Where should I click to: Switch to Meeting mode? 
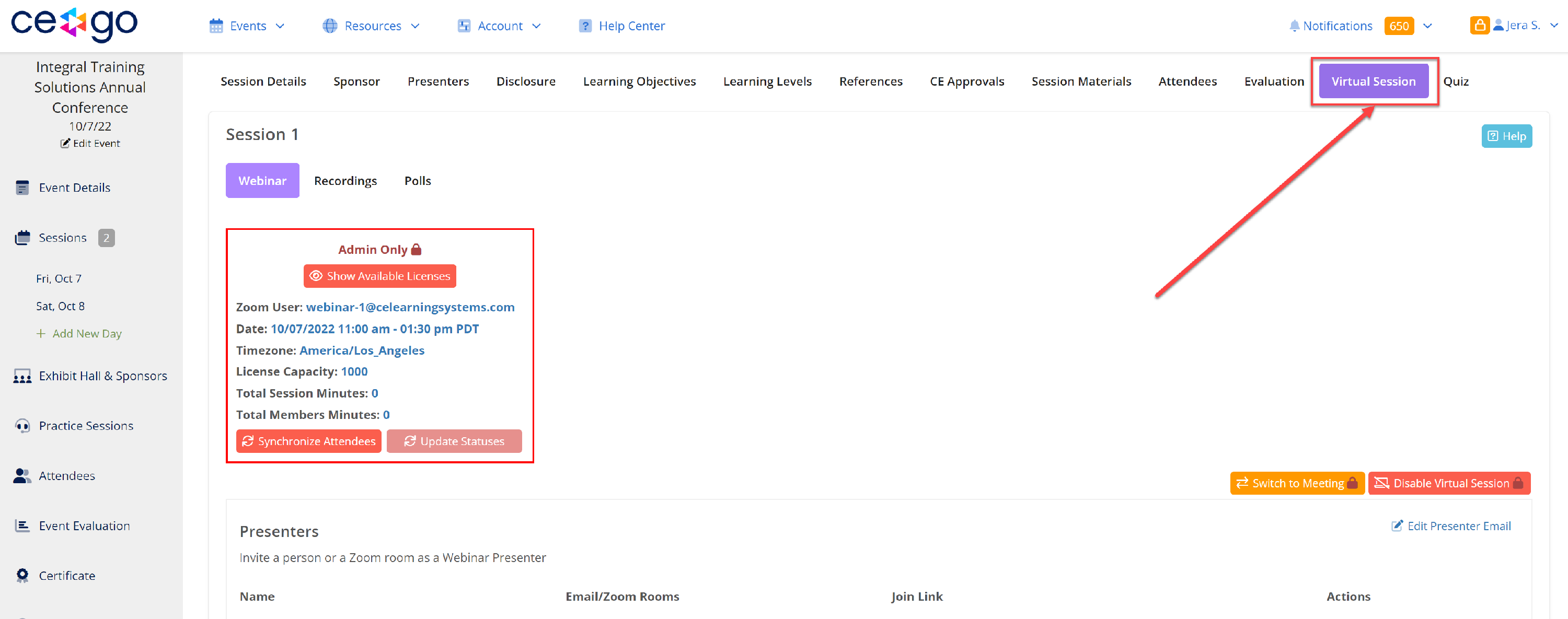pyautogui.click(x=1297, y=483)
